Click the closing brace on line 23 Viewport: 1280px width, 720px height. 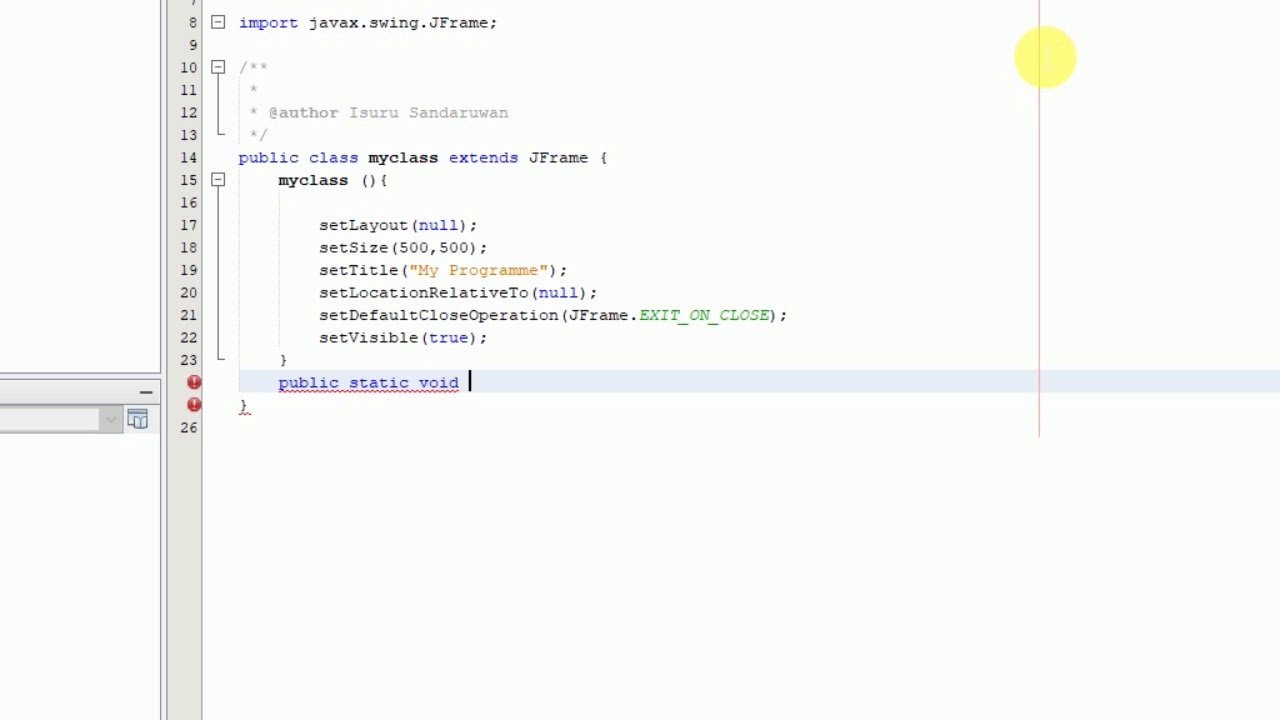[x=284, y=360]
